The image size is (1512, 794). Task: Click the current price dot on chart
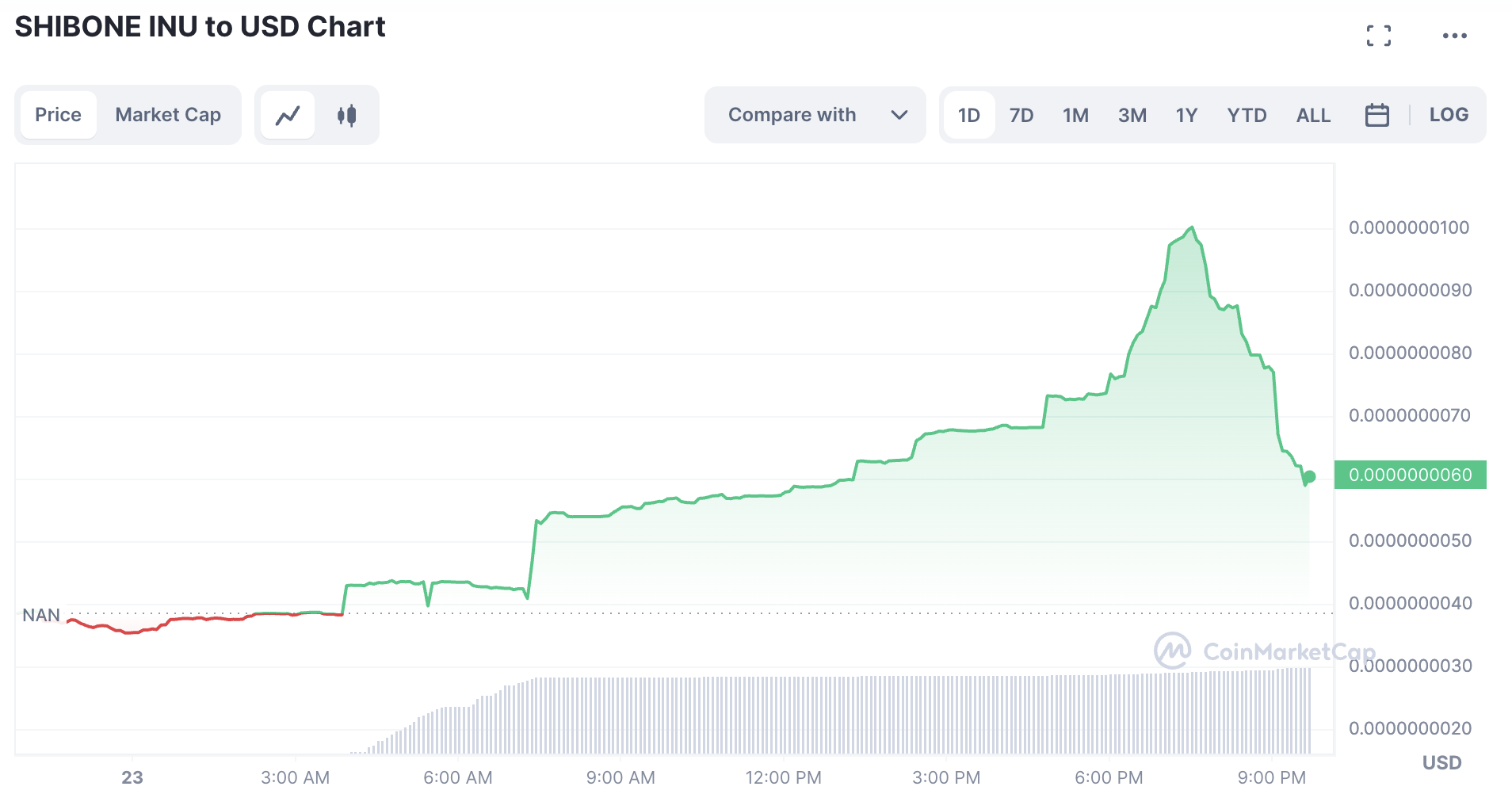[1309, 477]
